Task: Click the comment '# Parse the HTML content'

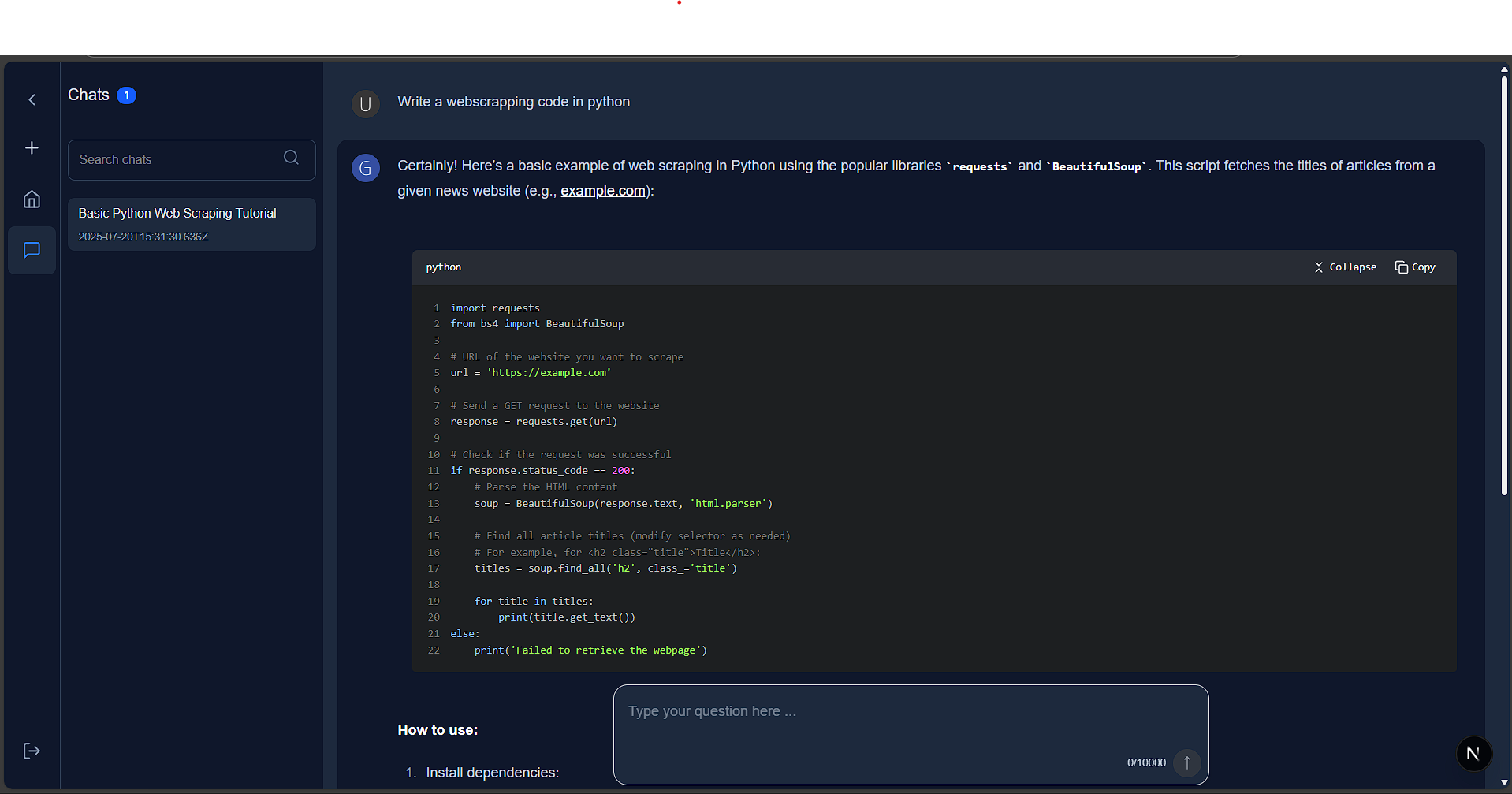Action: [x=546, y=486]
